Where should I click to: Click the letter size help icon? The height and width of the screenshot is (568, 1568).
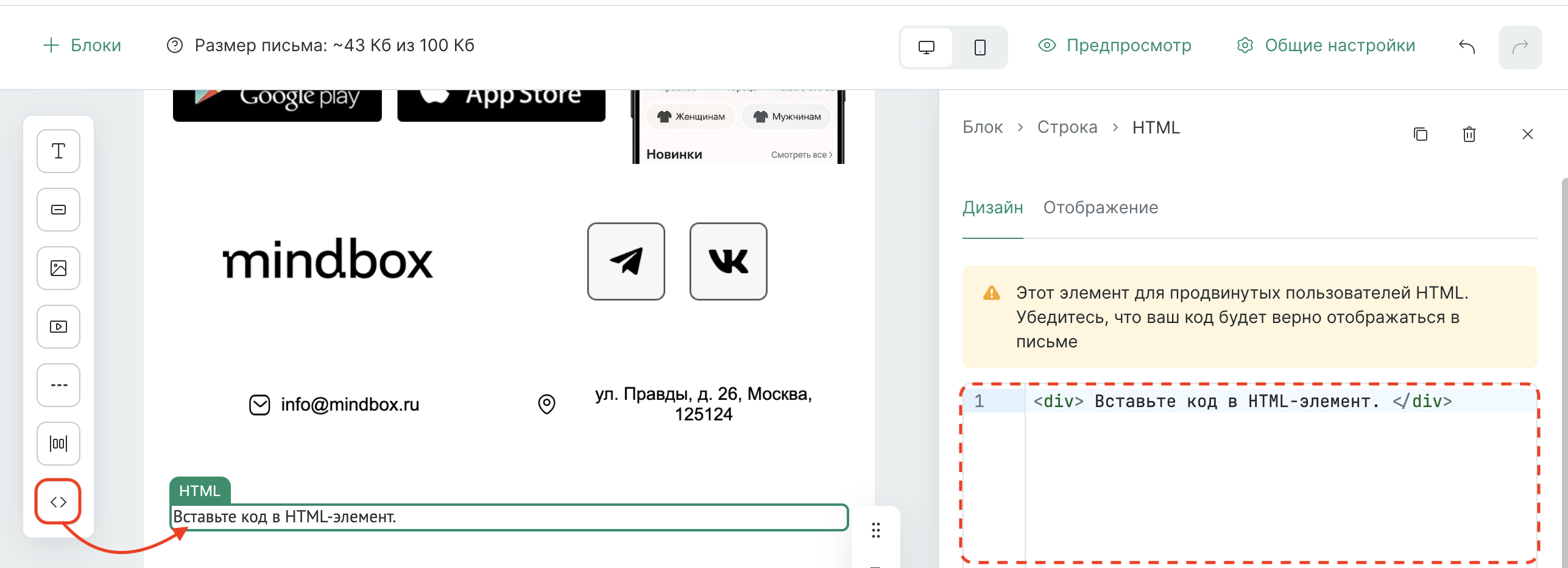click(175, 45)
